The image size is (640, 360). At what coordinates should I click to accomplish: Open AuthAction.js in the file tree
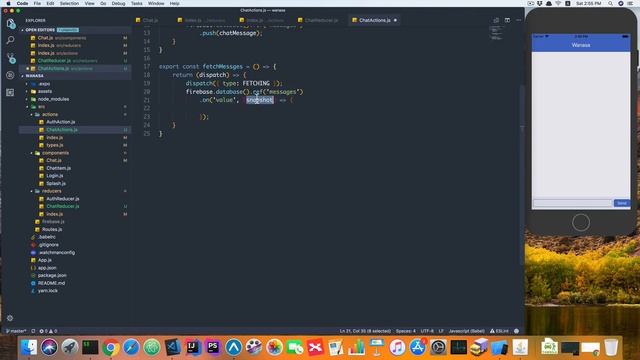60,122
